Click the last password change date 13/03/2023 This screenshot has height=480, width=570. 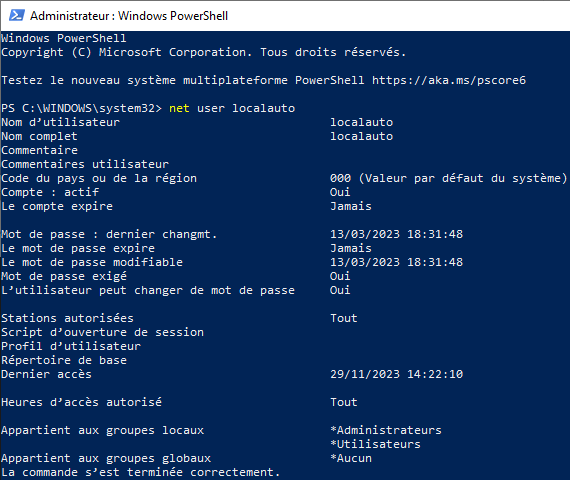pos(365,234)
